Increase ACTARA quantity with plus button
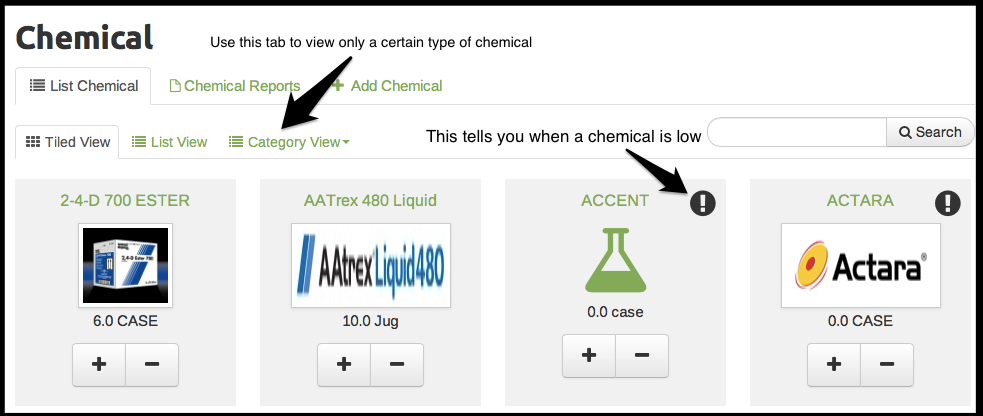983x416 pixels. click(x=833, y=365)
